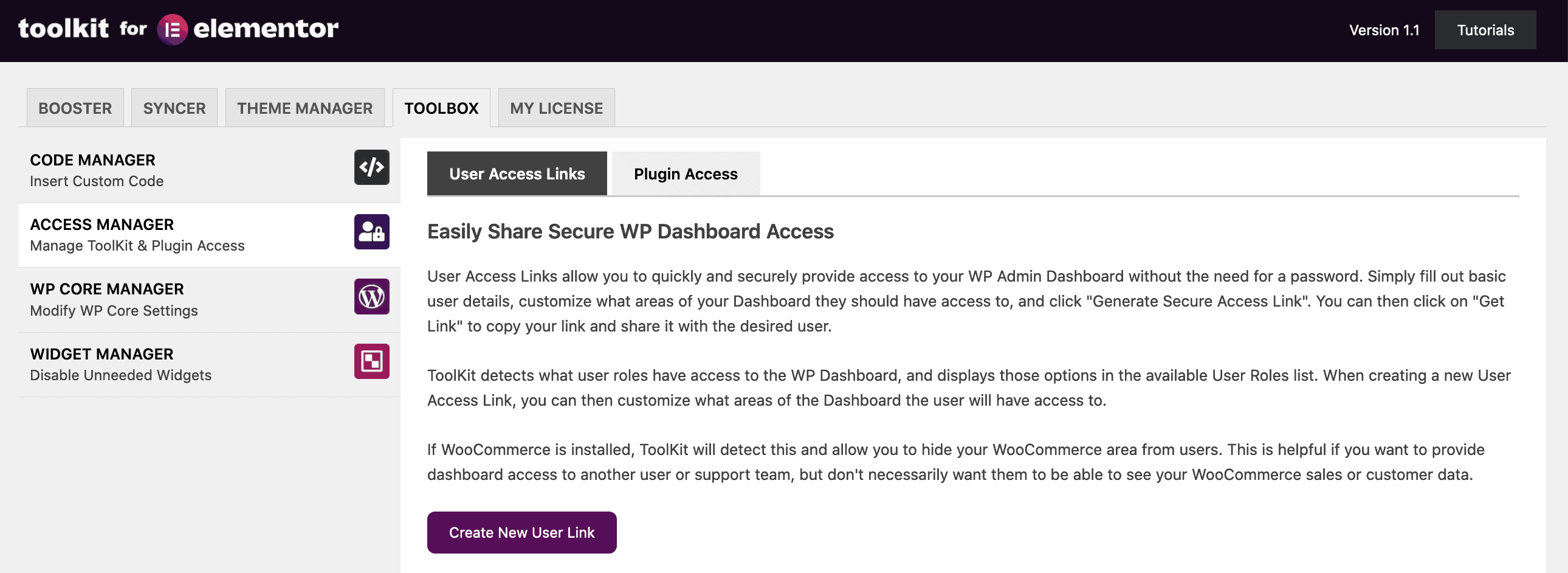Click the Code Manager code brackets icon
The width and height of the screenshot is (1568, 573).
[x=371, y=167]
